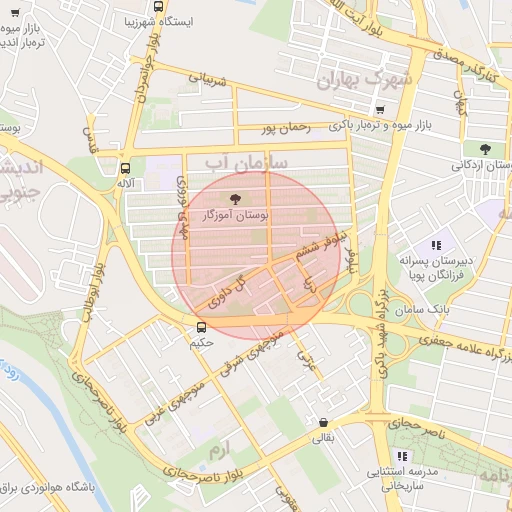Click the منوچهری شرقی street label
Image resolution: width=512 pixels, height=512 pixels.
pos(252,353)
